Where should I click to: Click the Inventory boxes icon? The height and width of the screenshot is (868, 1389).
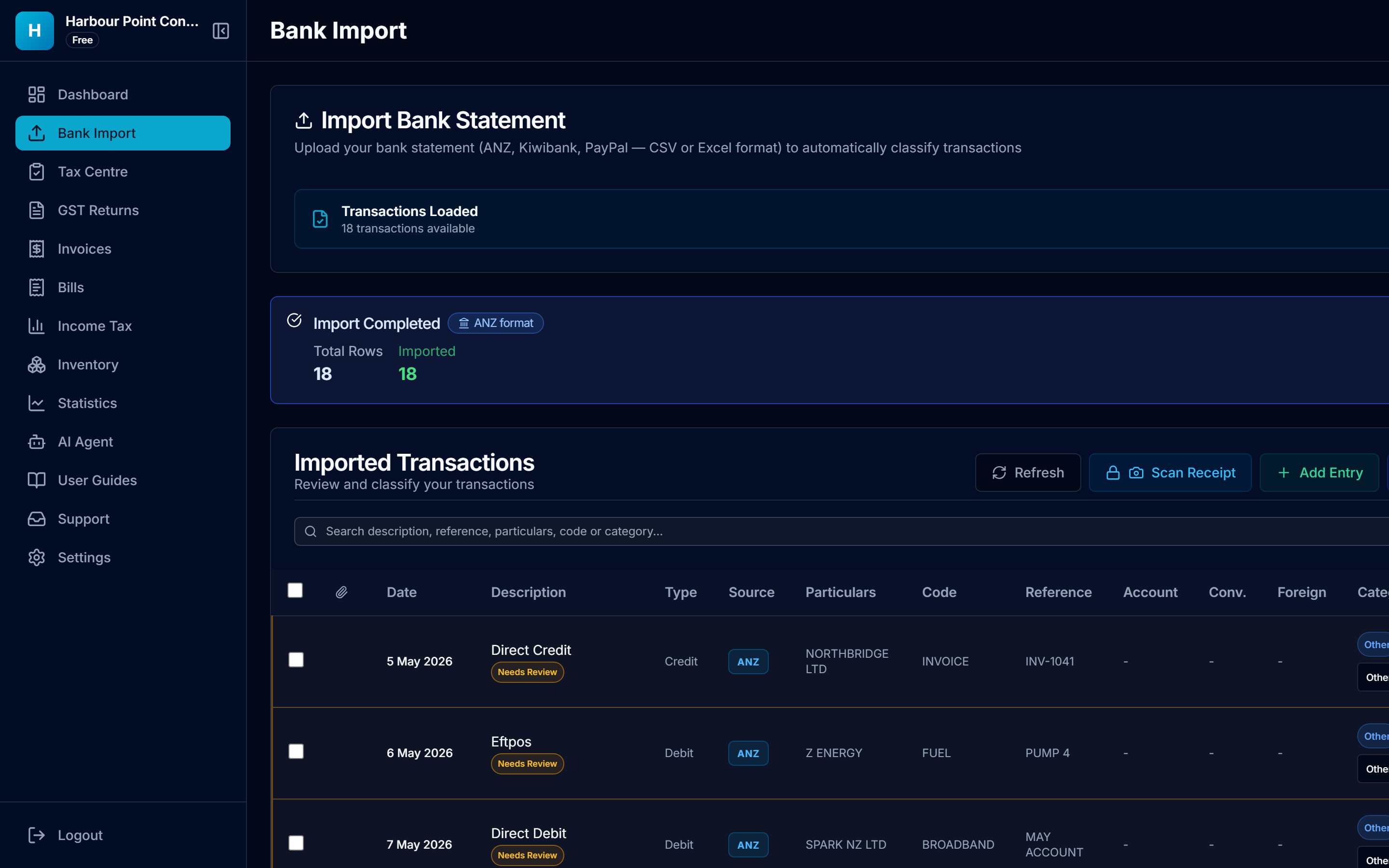pos(37,365)
